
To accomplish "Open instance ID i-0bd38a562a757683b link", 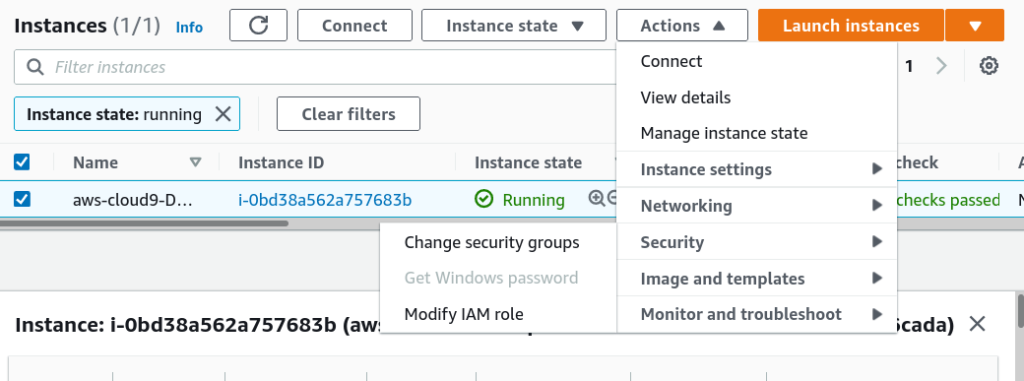I will (x=325, y=199).
